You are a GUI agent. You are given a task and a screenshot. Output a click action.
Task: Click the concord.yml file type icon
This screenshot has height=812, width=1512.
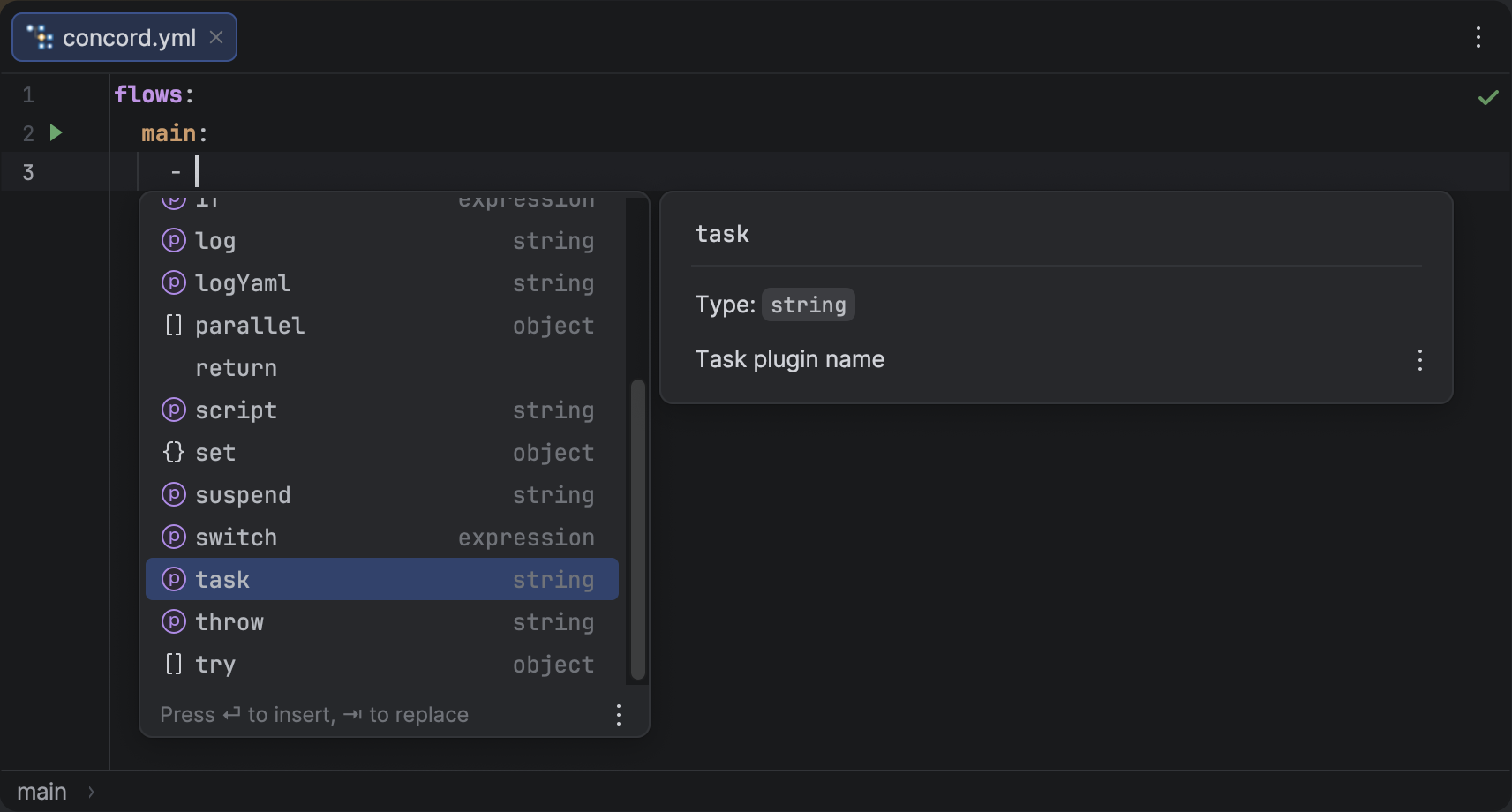pyautogui.click(x=40, y=37)
